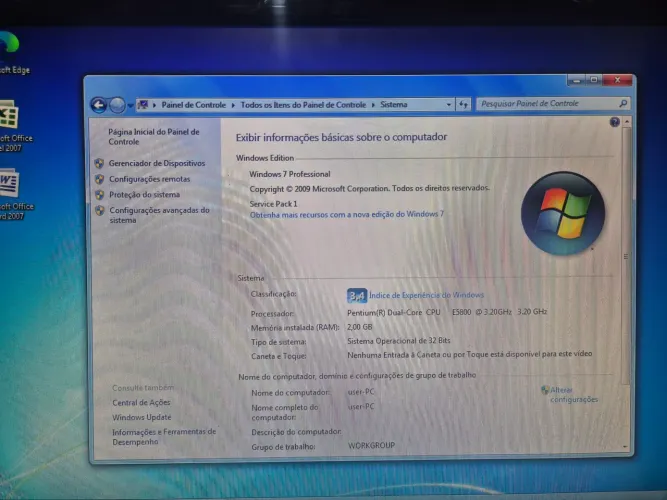The image size is (667, 500).
Task: Close the Sistema window
Action: 617,80
